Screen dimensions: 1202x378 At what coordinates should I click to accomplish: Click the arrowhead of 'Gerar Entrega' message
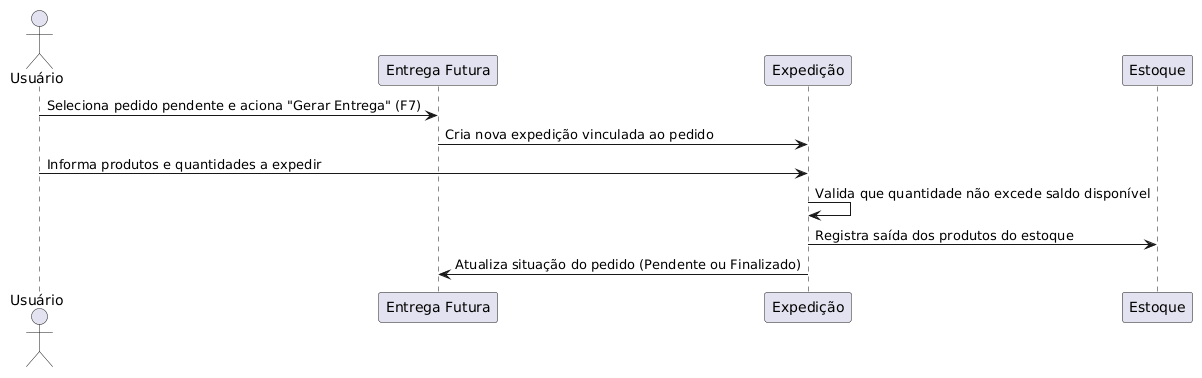(431, 115)
